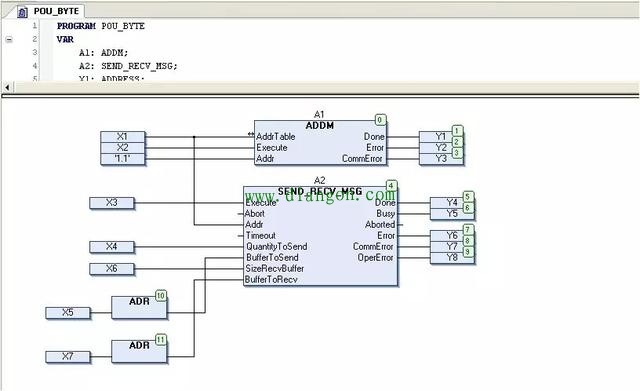
Task: Click the Aborted output pin
Action: (380, 224)
